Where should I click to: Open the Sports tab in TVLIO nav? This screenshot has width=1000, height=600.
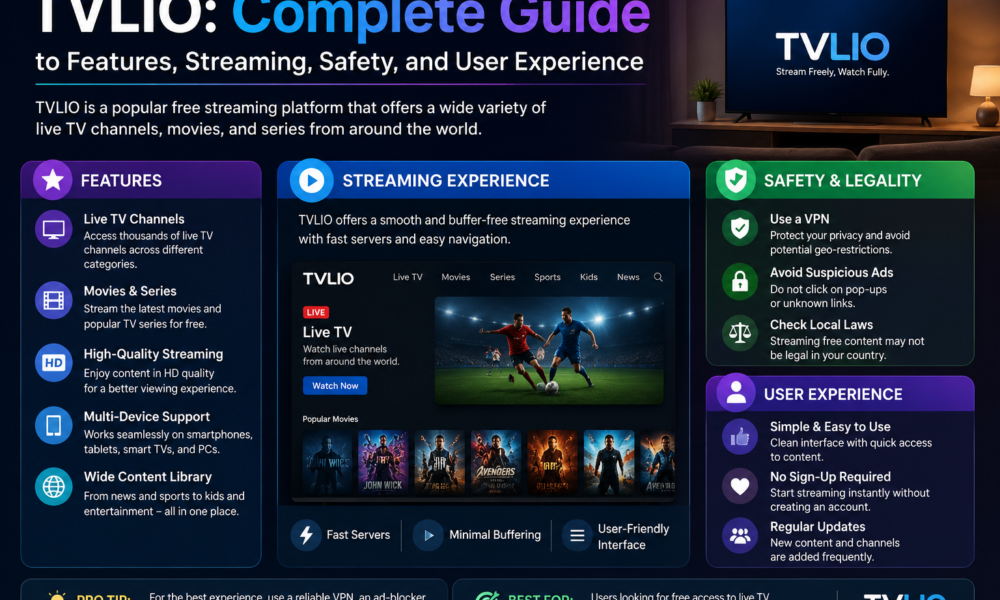click(x=547, y=277)
